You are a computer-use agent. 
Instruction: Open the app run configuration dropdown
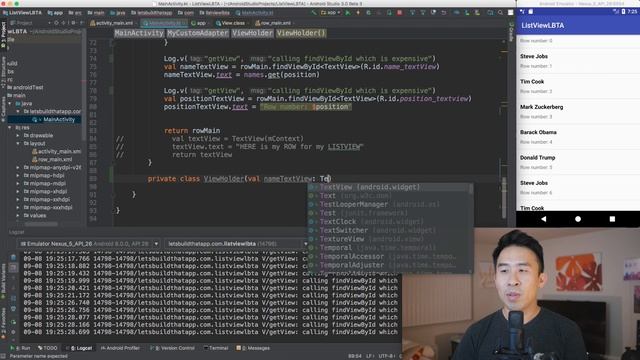[331, 13]
